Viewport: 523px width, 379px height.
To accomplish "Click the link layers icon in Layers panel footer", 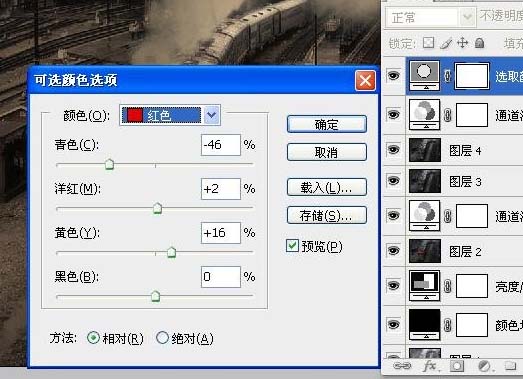I will pos(402,366).
